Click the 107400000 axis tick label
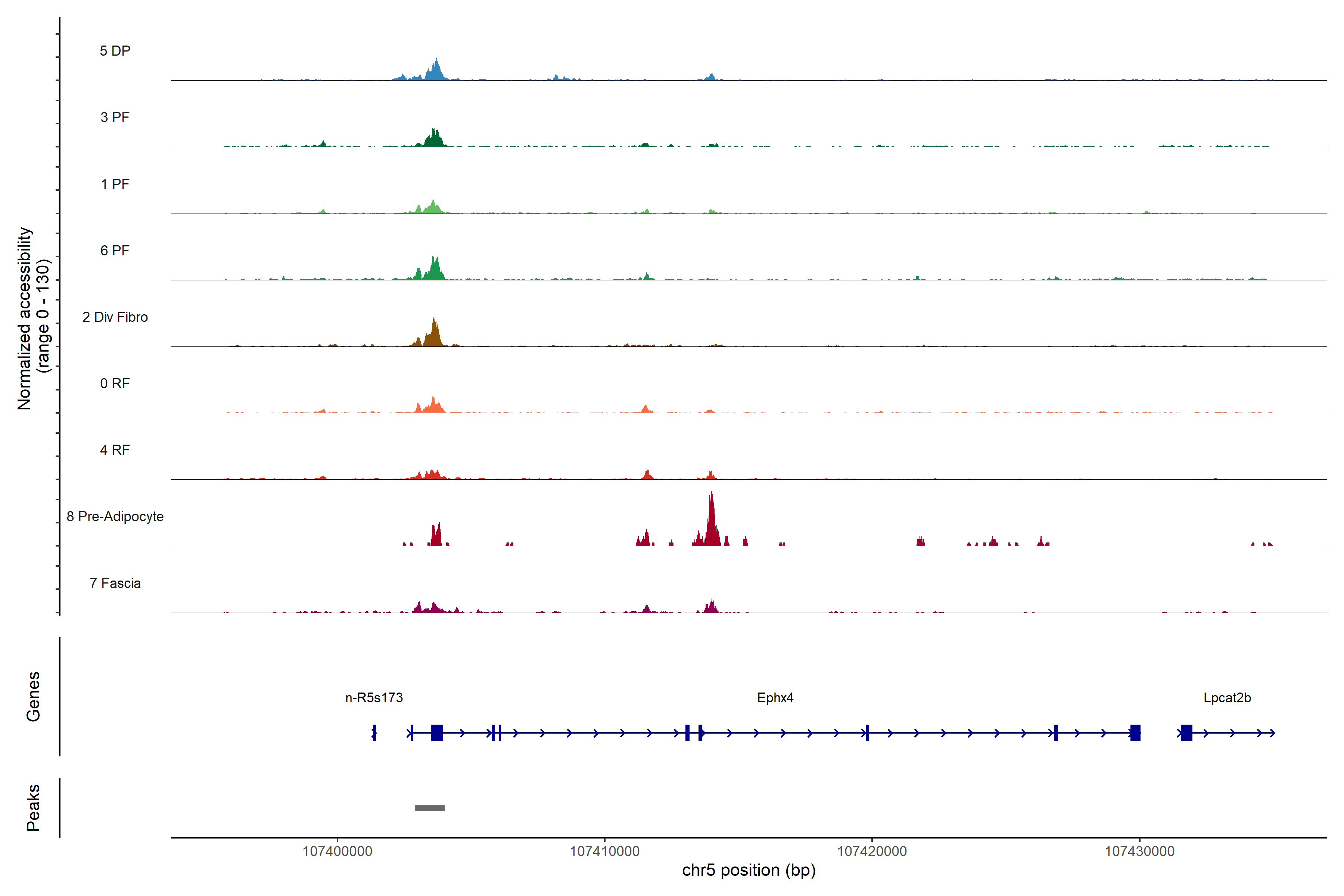Image resolution: width=1344 pixels, height=896 pixels. pos(337,851)
